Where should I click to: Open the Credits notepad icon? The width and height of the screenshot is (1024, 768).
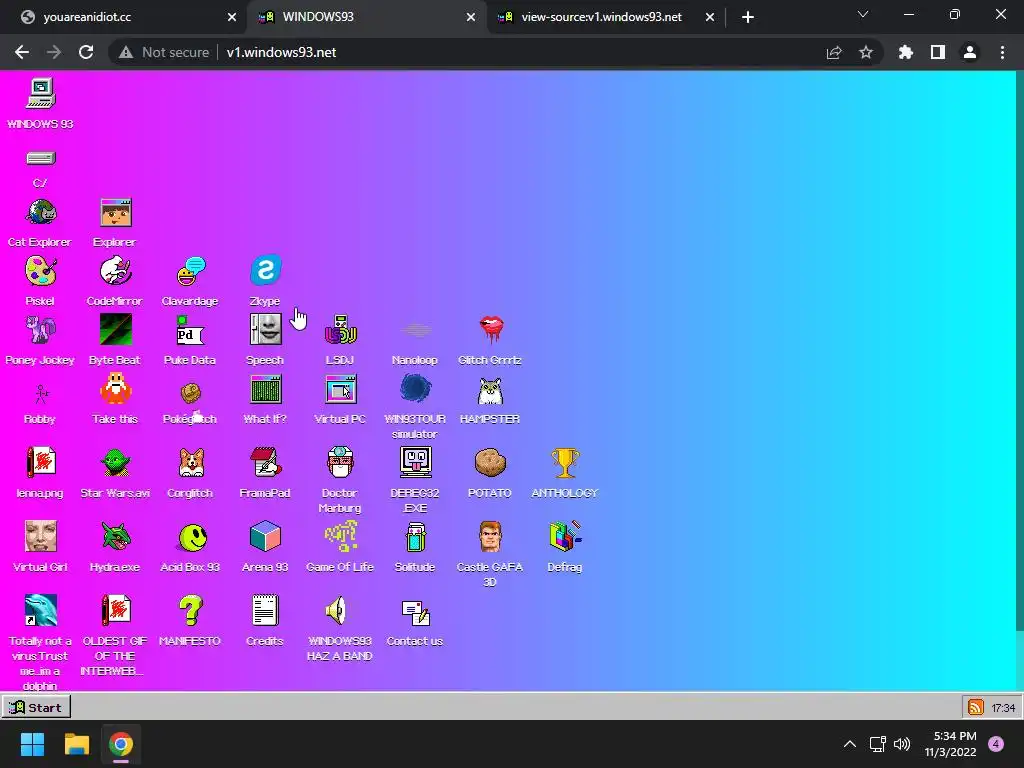[x=265, y=610]
